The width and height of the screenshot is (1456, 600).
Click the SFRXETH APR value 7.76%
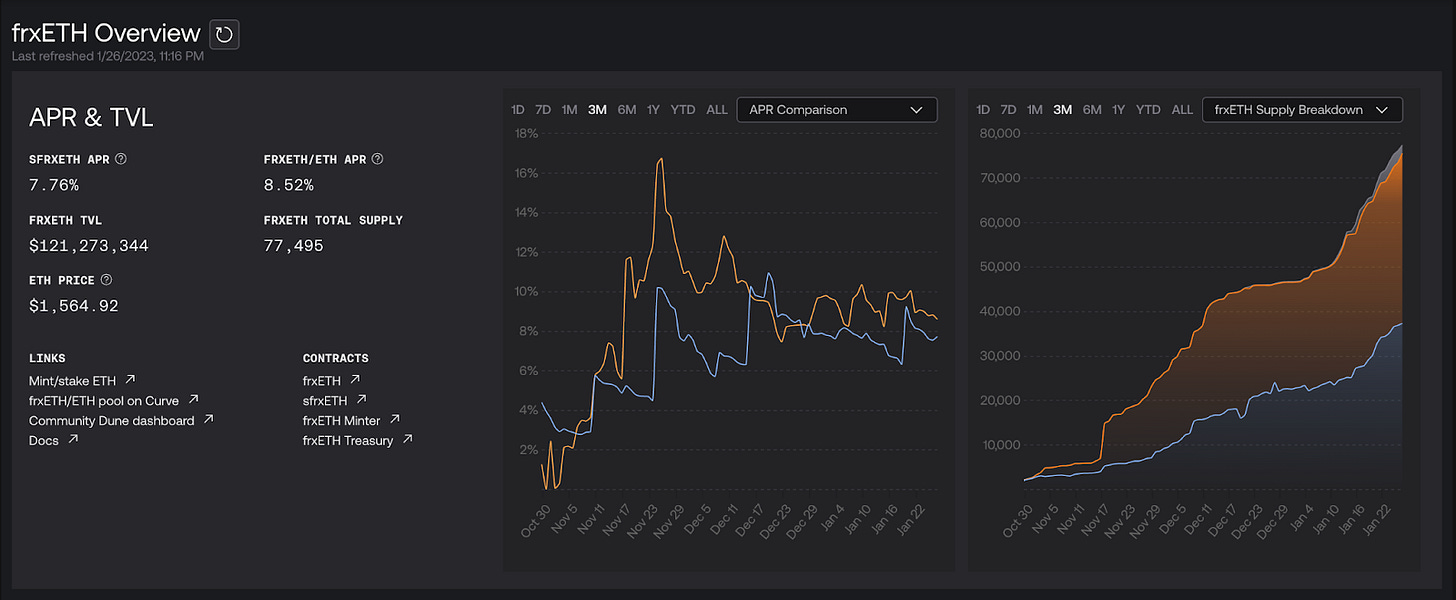click(x=54, y=185)
